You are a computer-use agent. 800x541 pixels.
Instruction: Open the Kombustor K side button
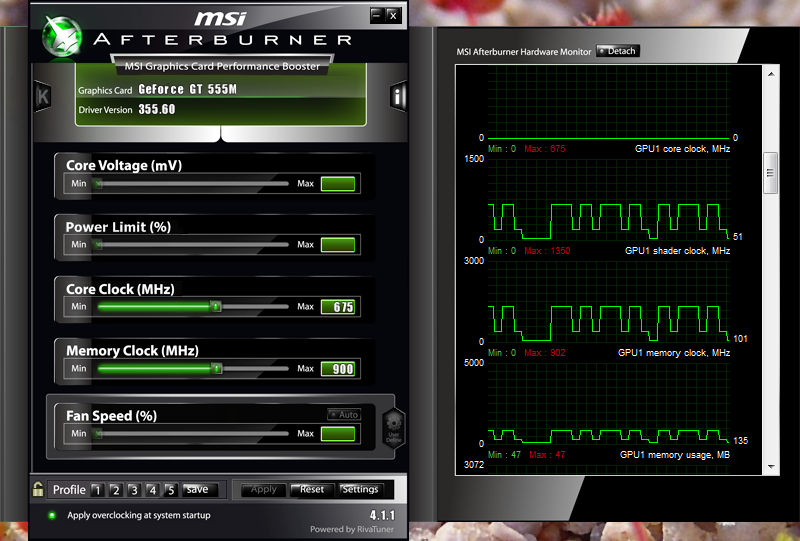click(42, 96)
